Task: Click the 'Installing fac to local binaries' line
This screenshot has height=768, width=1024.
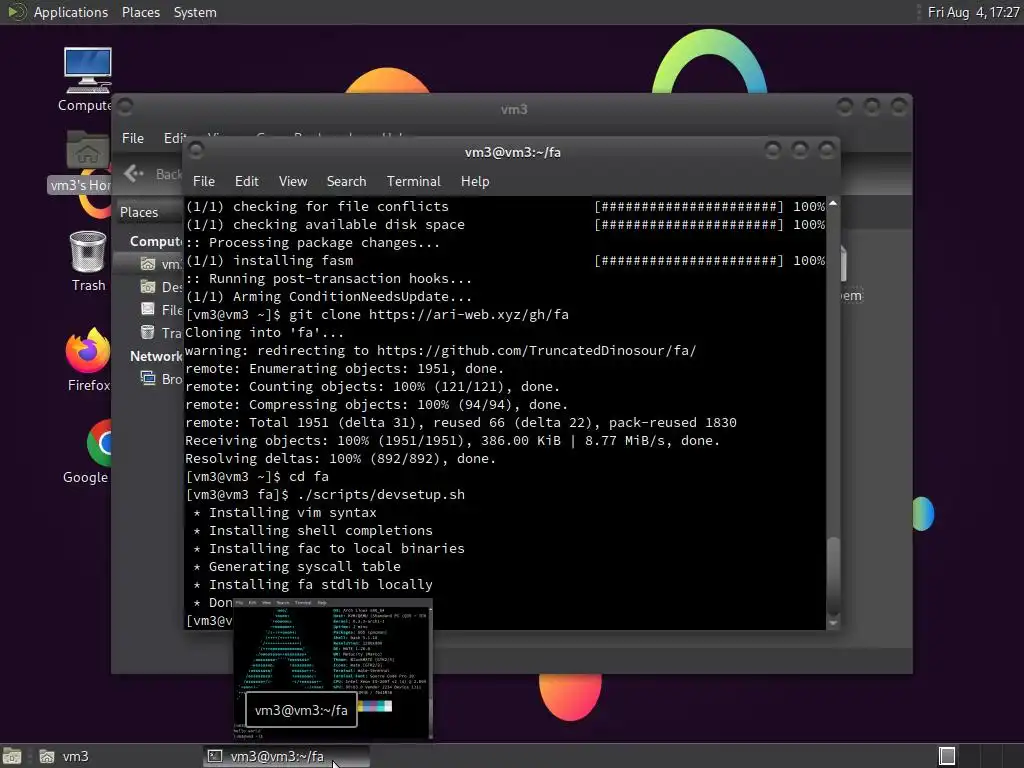Action: point(328,549)
